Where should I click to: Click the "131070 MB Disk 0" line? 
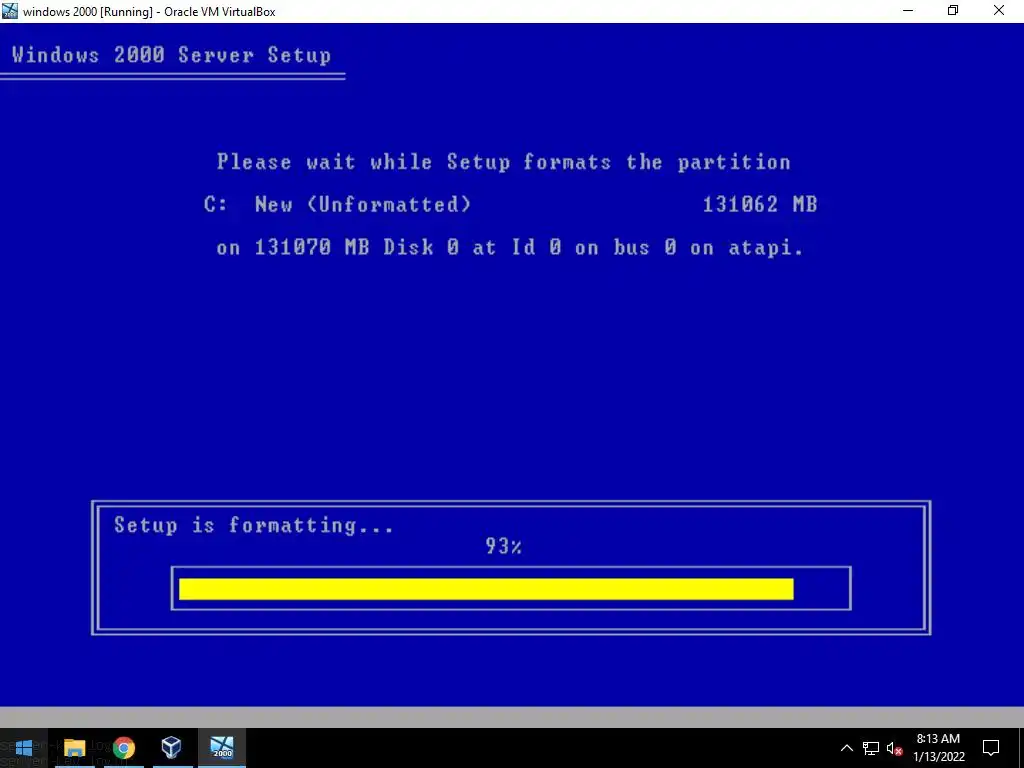(509, 248)
